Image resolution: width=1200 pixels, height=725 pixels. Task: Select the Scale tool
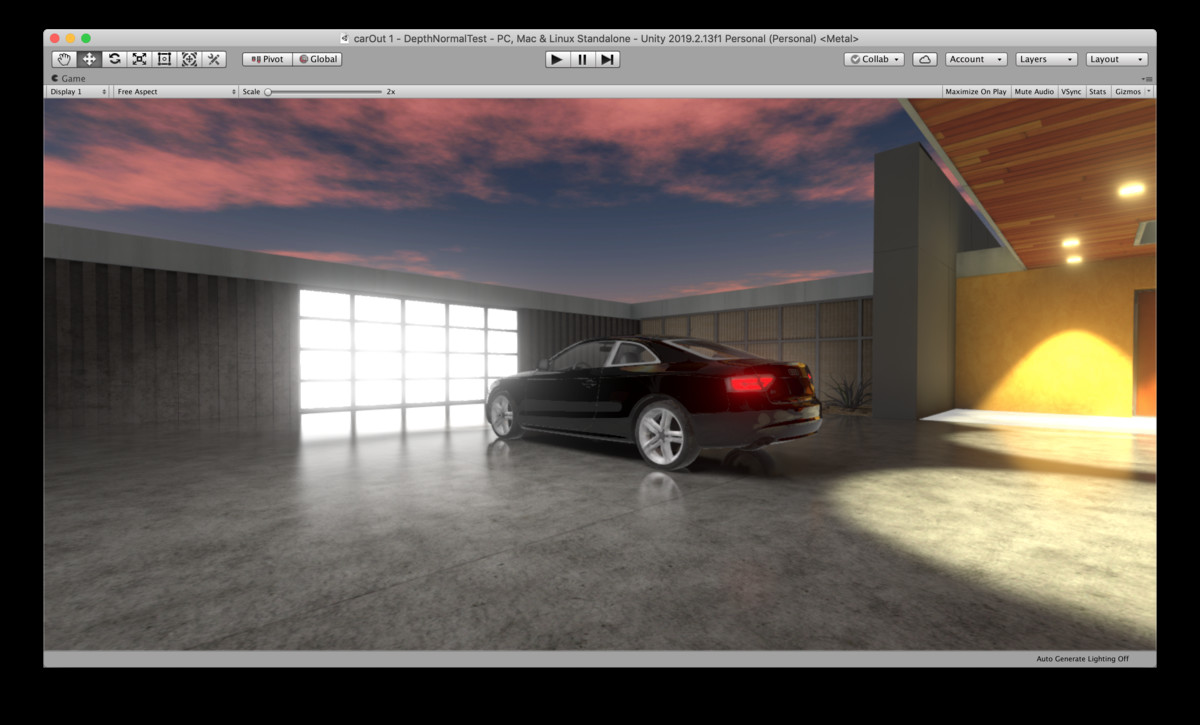(139, 59)
